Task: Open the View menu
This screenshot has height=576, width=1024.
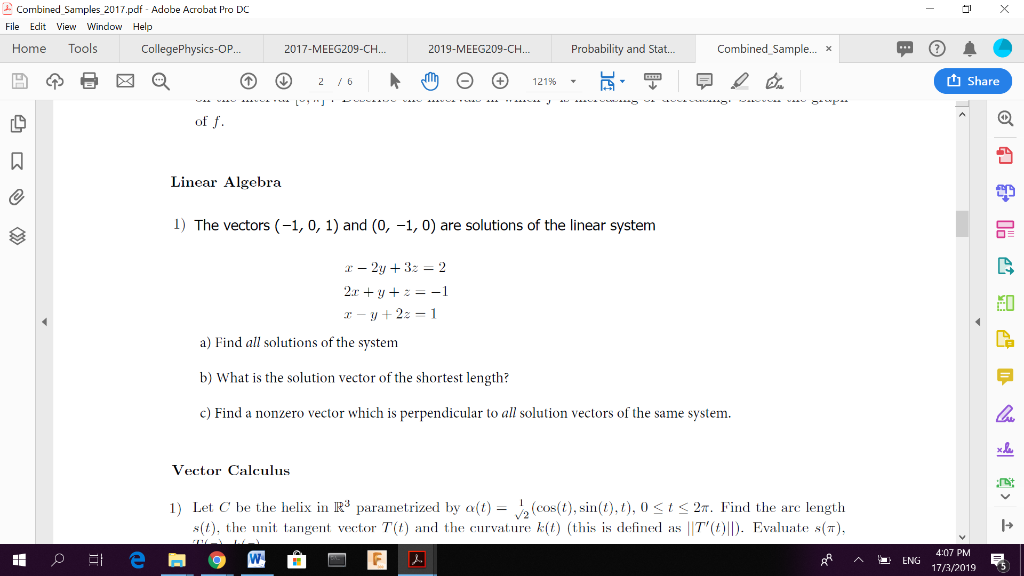Action: 66,27
